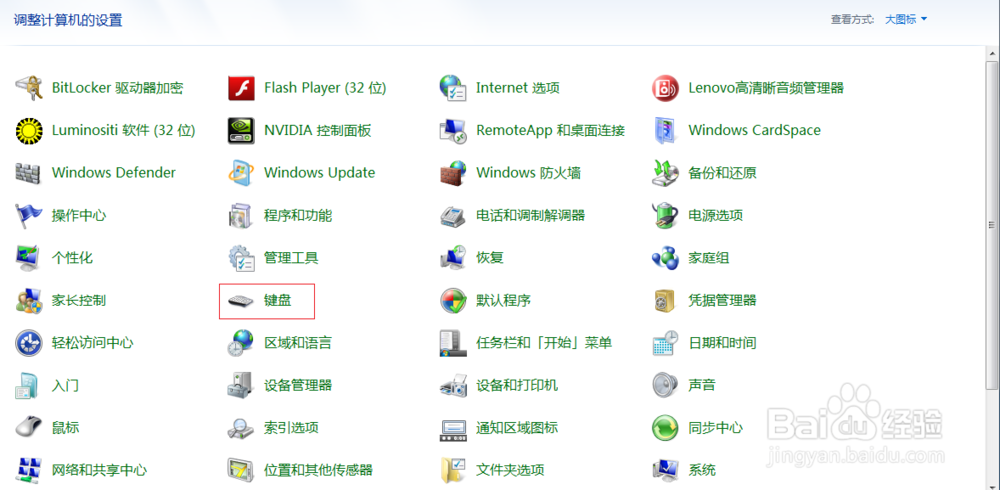The image size is (1000, 490).
Task: Click the Windows Update icon
Action: click(241, 173)
